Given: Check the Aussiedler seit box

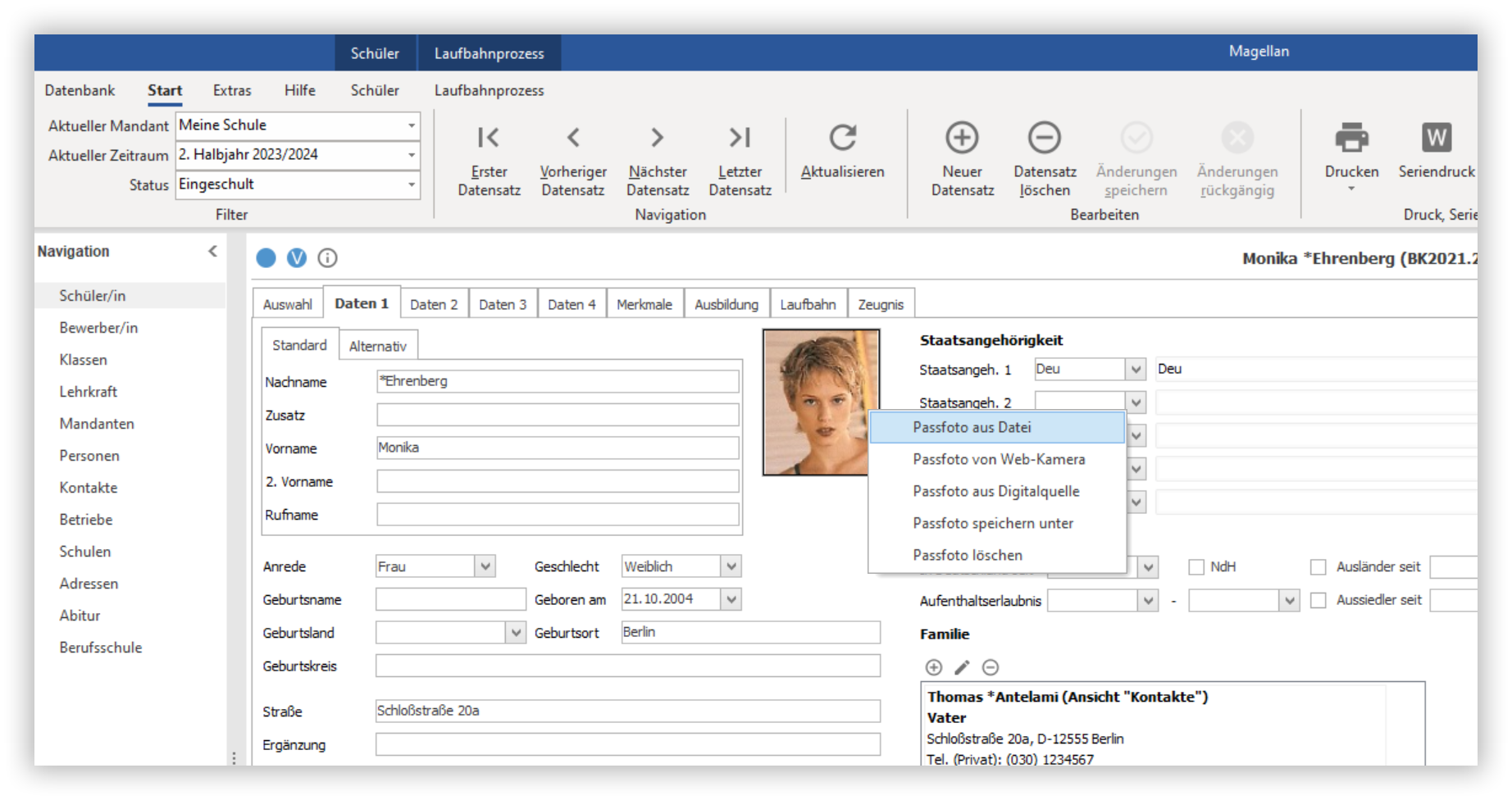Looking at the screenshot, I should click(1318, 601).
